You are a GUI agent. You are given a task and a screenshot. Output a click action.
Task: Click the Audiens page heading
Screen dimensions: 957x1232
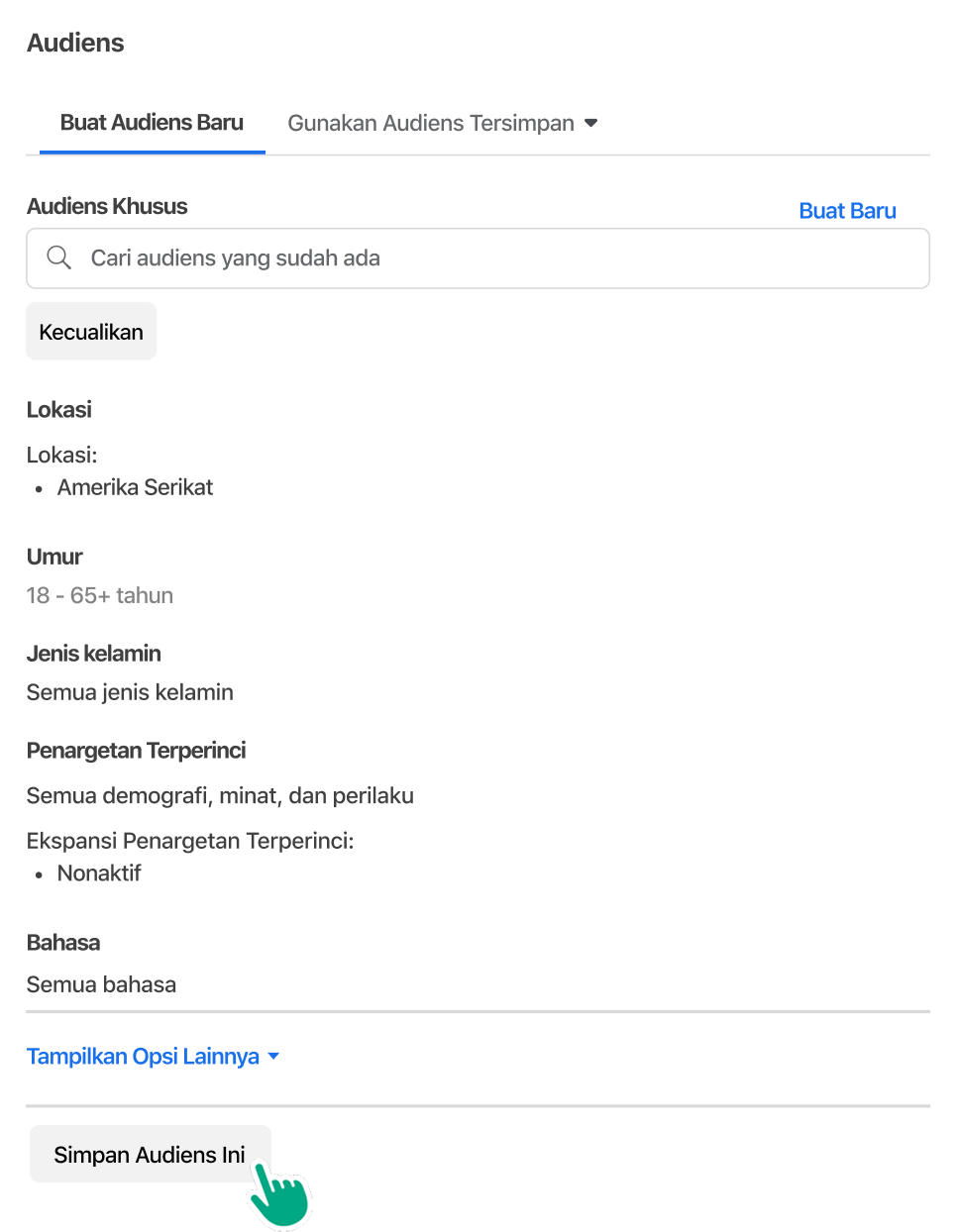tap(75, 43)
